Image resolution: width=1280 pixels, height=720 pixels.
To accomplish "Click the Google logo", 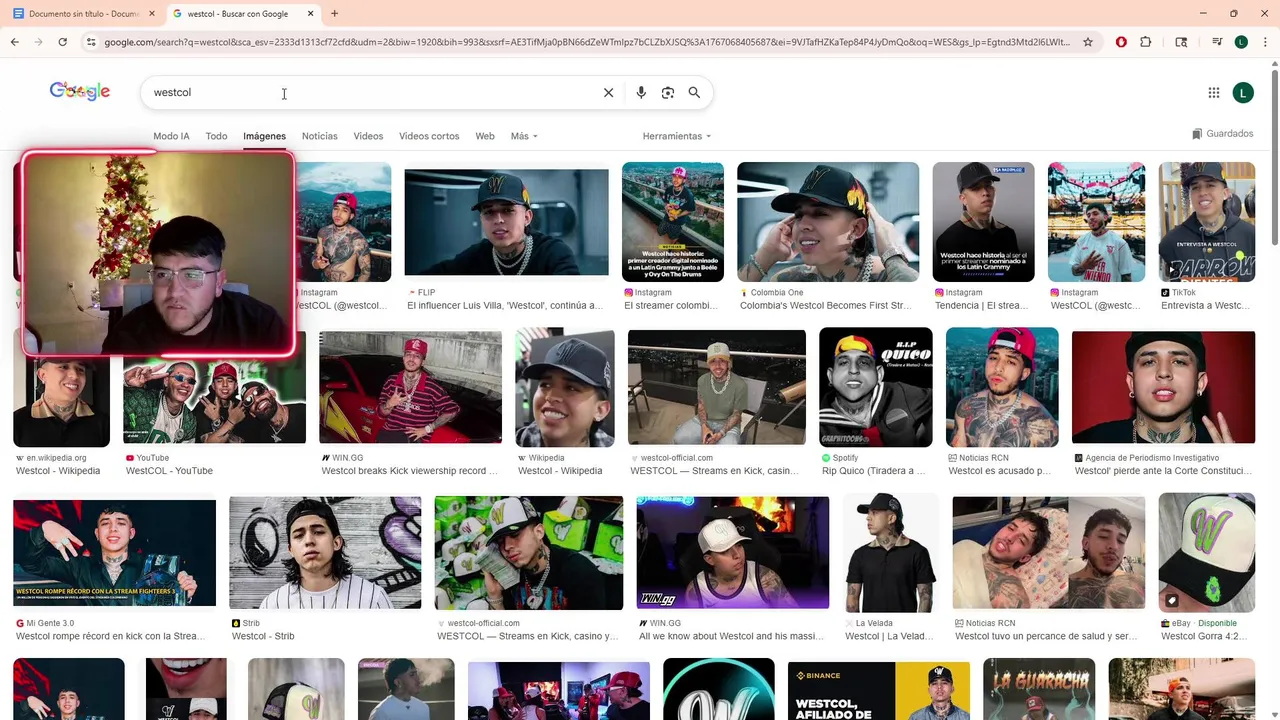I will [x=80, y=91].
